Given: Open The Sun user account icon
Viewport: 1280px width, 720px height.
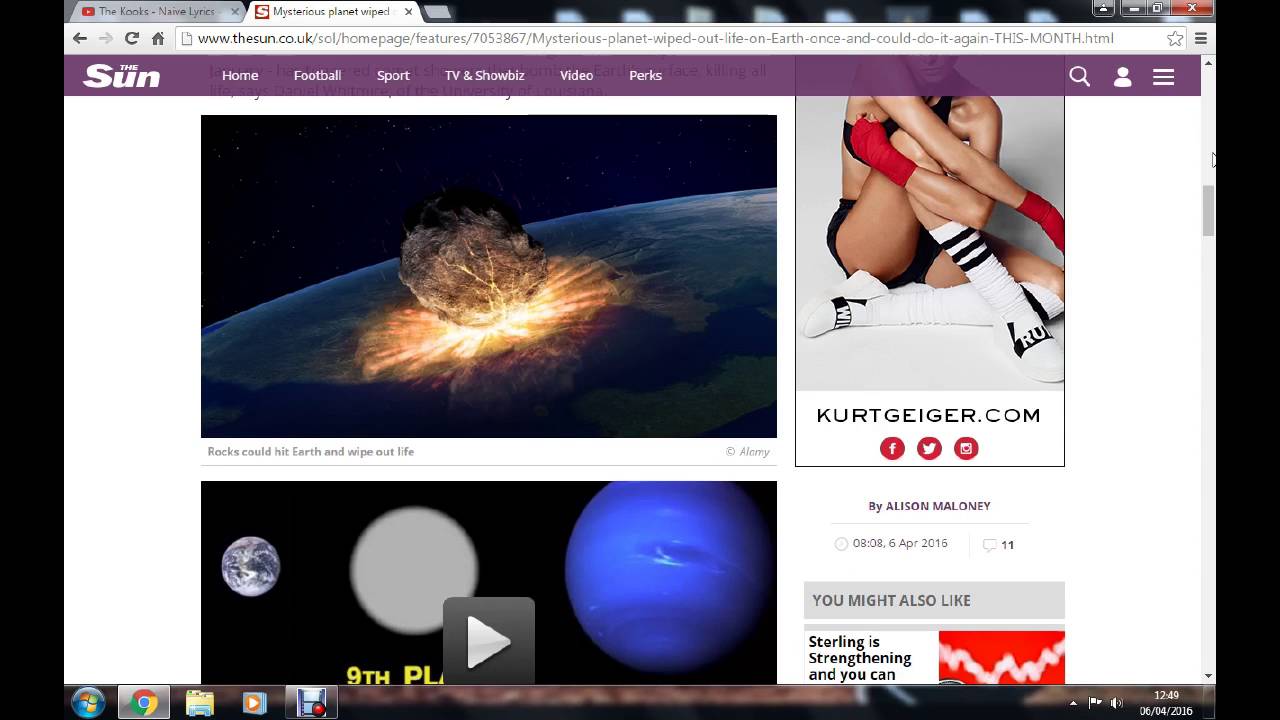Looking at the screenshot, I should coord(1122,76).
